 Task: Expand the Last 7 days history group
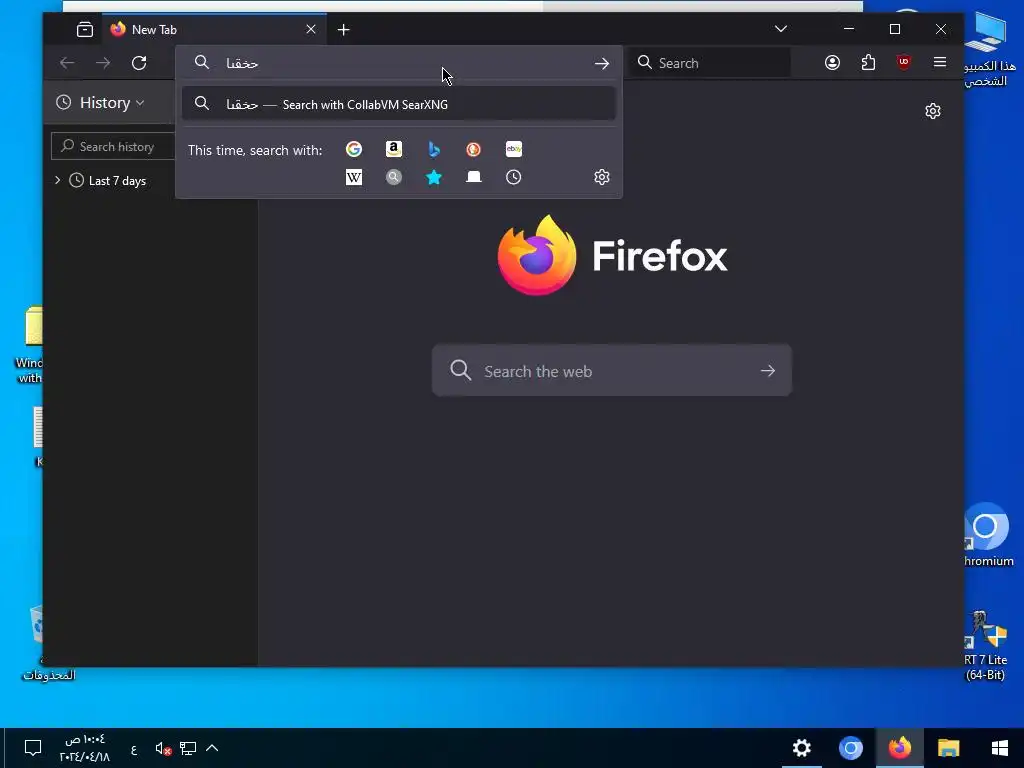(57, 180)
